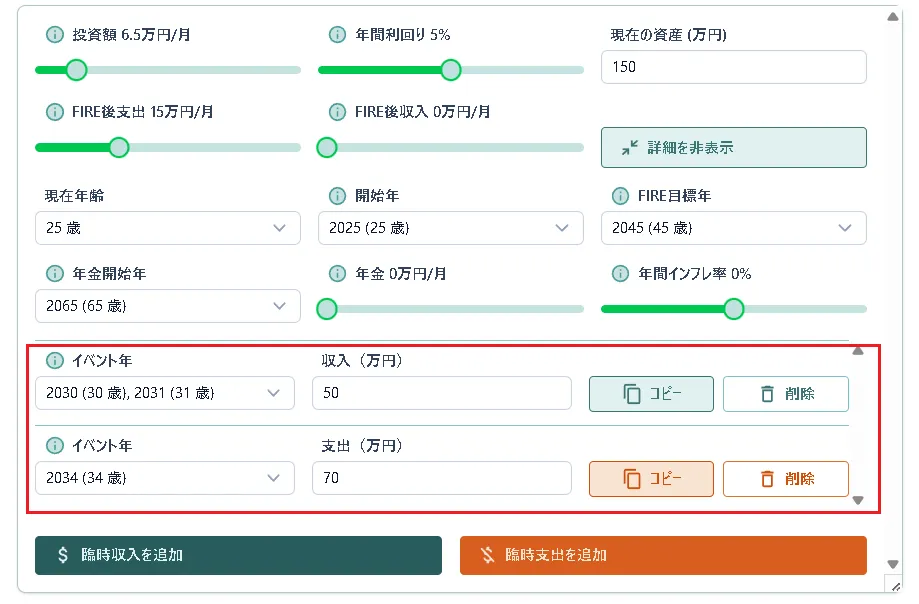Click info icon next to 投資額 label
919x604 pixels.
(x=55, y=35)
